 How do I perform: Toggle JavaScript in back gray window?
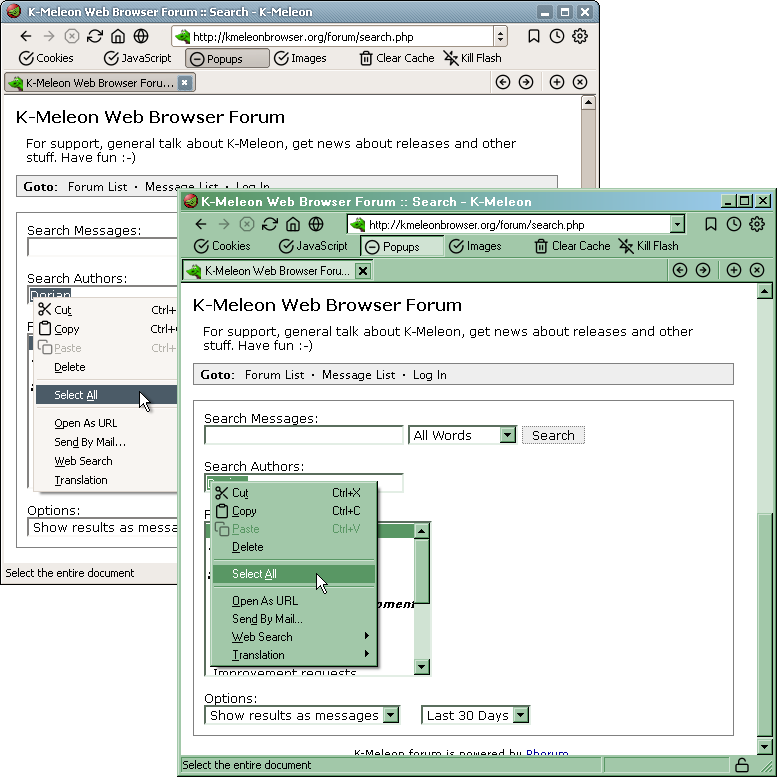point(138,58)
